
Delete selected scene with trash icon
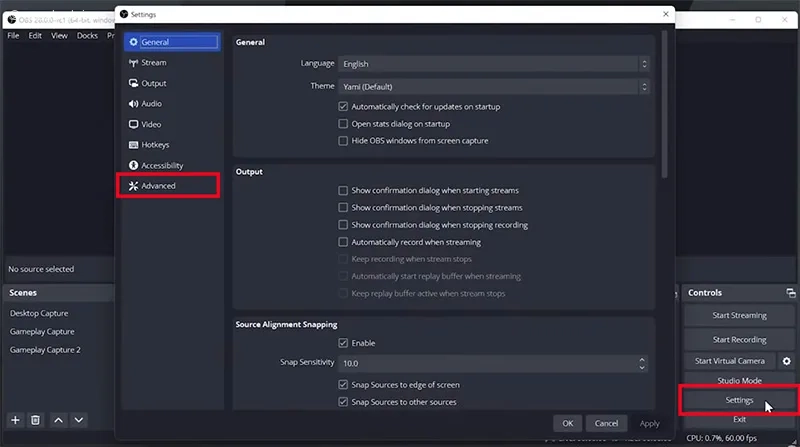point(35,420)
